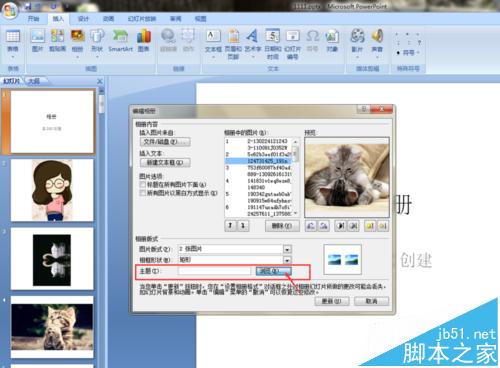Click the Office button logo
The height and width of the screenshot is (368, 500).
point(10,10)
